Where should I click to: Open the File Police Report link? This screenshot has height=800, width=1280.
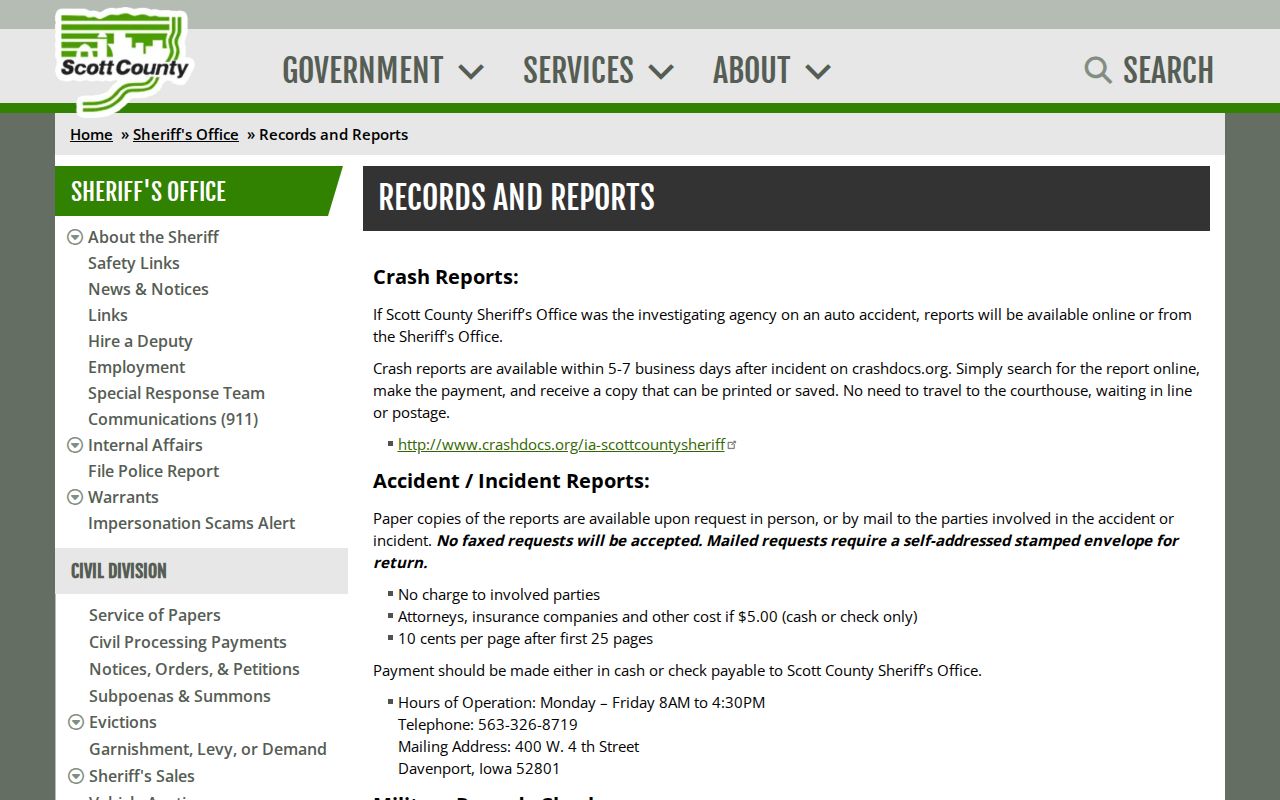pos(153,471)
